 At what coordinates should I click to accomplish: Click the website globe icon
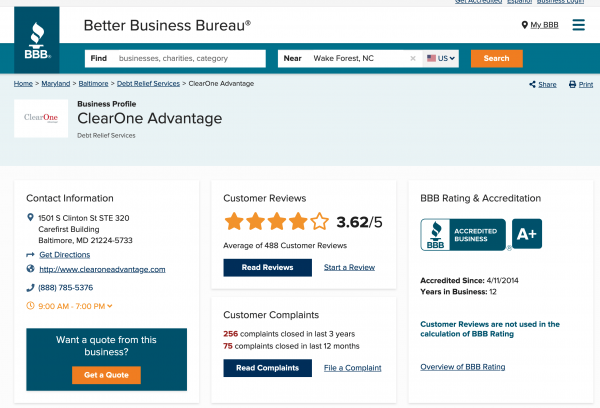click(x=30, y=269)
